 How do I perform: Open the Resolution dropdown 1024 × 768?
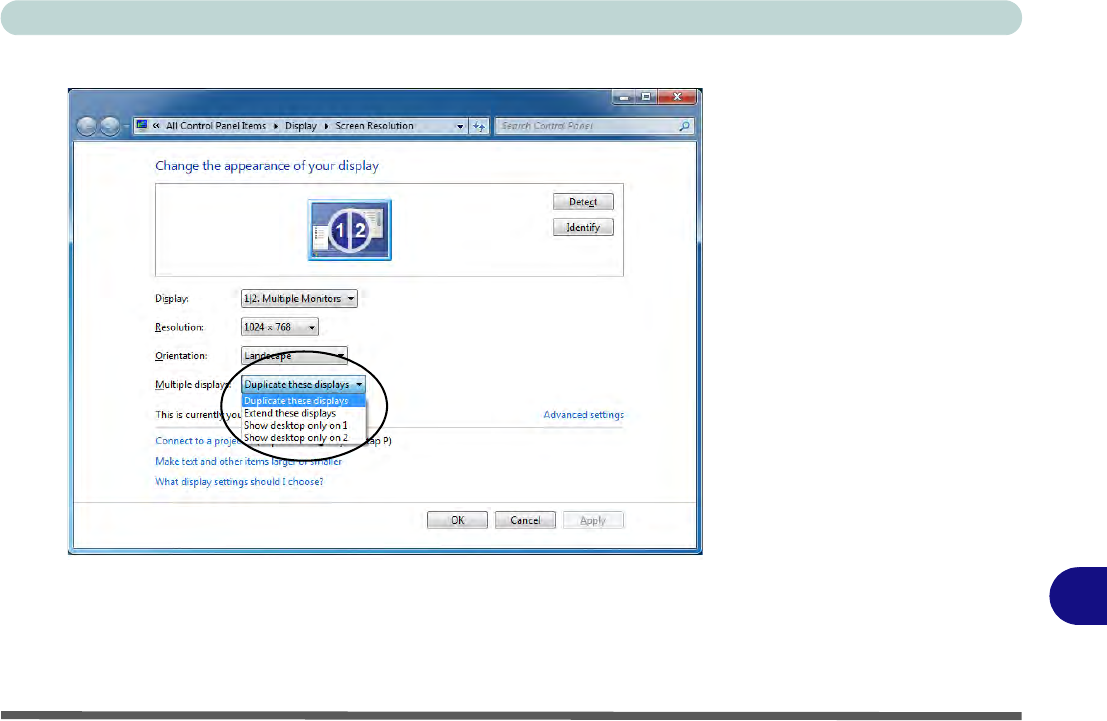[x=280, y=327]
